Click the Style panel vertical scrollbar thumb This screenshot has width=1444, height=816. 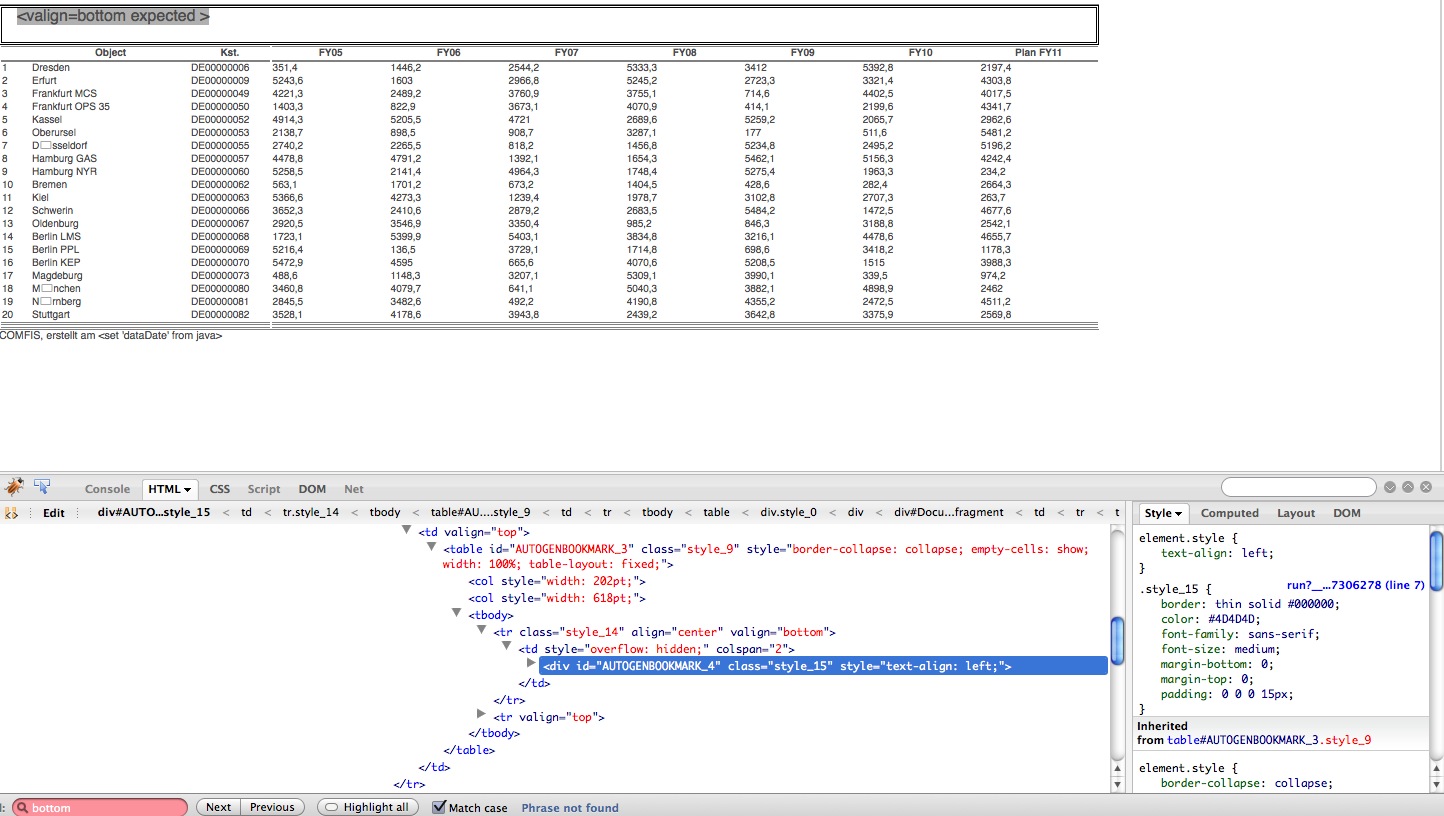point(1437,560)
